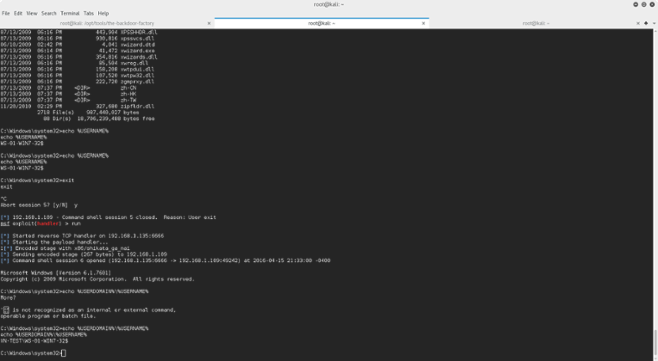
Task: Open the View menu
Action: click(32, 13)
